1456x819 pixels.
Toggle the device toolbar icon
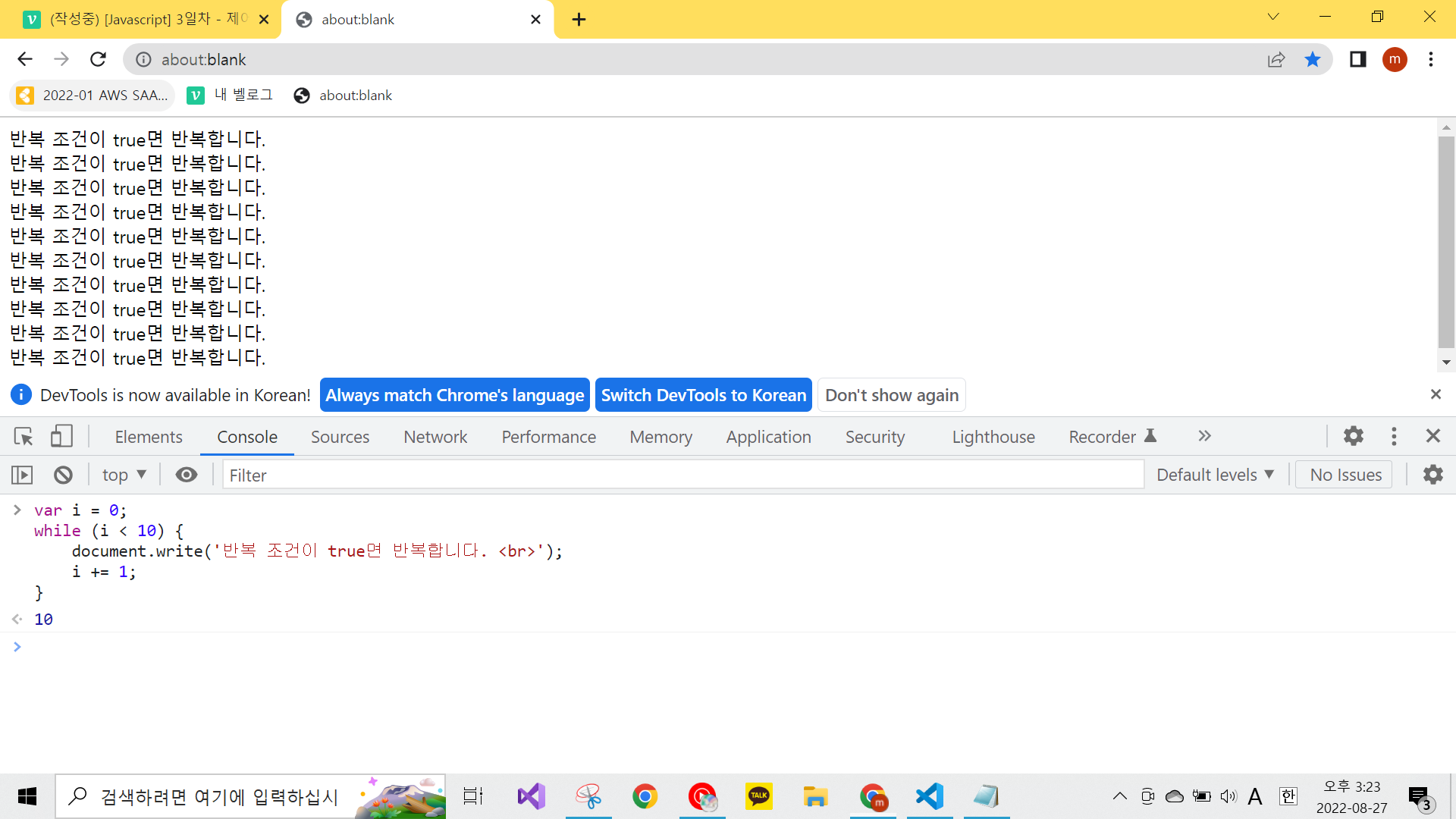(61, 436)
